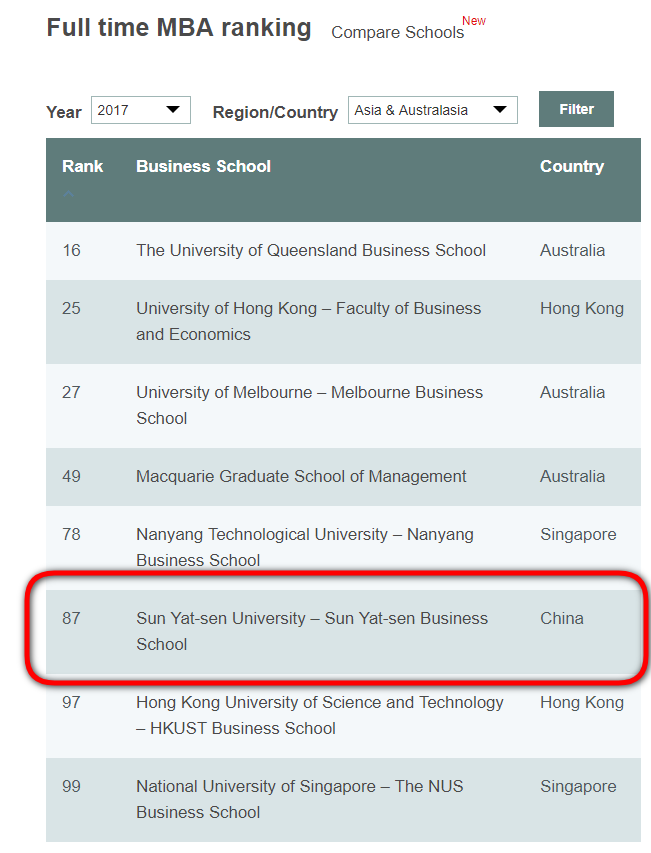This screenshot has height=853, width=651.
Task: Select University of Hong Kong business faculty row
Action: [x=308, y=321]
